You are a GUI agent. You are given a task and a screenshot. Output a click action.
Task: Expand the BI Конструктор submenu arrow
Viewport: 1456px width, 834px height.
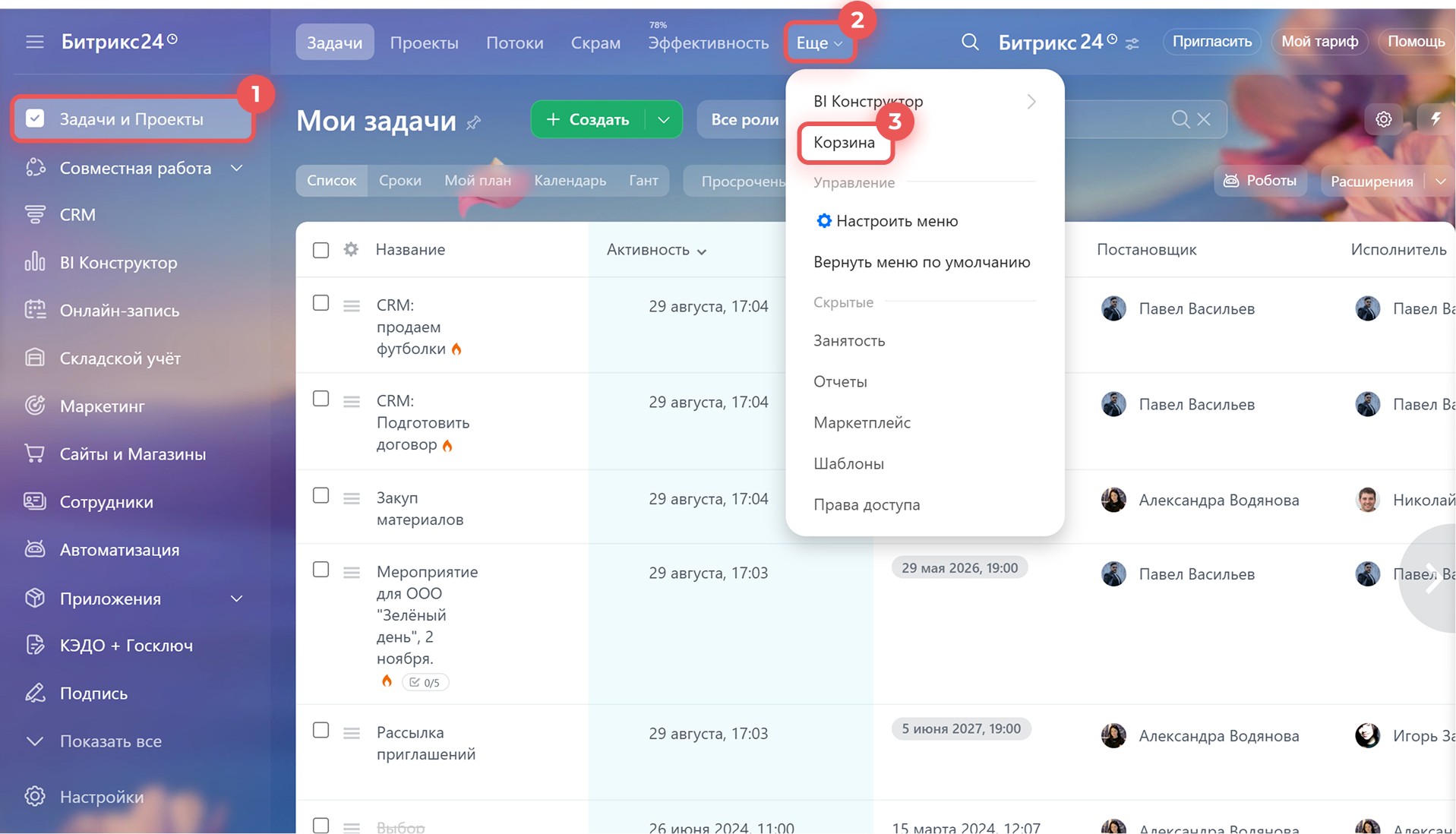(1031, 101)
